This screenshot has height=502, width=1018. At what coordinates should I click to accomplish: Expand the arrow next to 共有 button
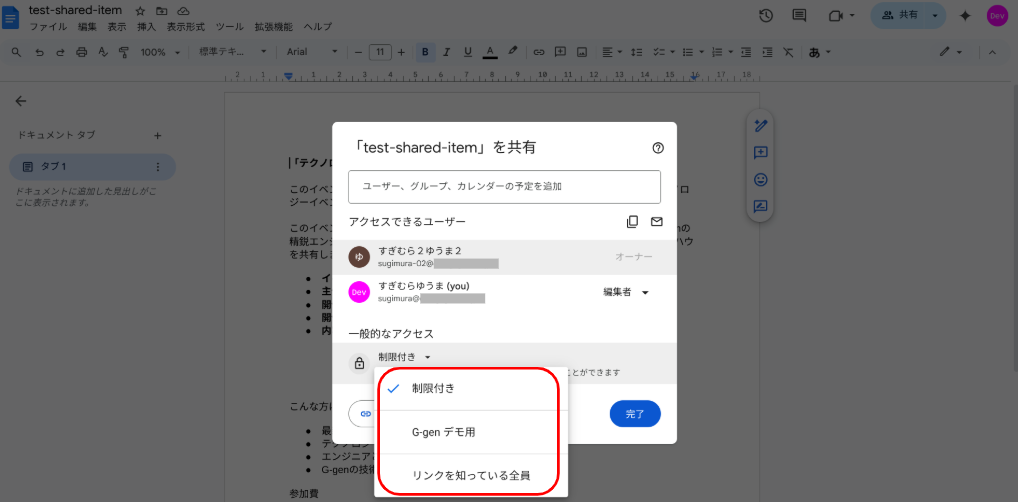tap(935, 15)
